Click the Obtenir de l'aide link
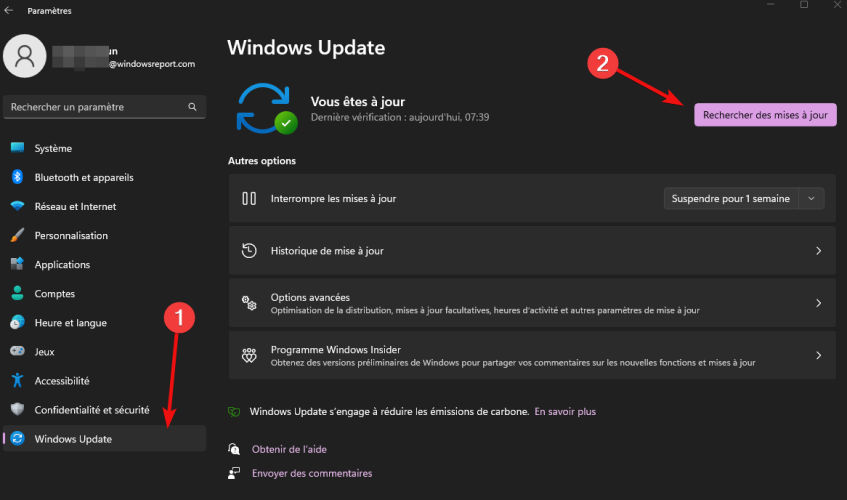 pyautogui.click(x=289, y=449)
